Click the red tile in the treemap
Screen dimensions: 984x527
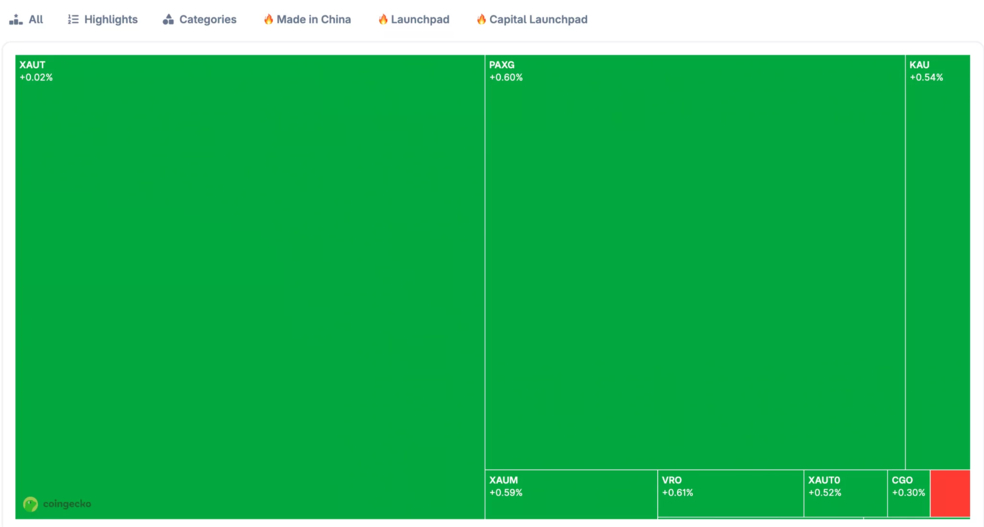pyautogui.click(x=950, y=493)
